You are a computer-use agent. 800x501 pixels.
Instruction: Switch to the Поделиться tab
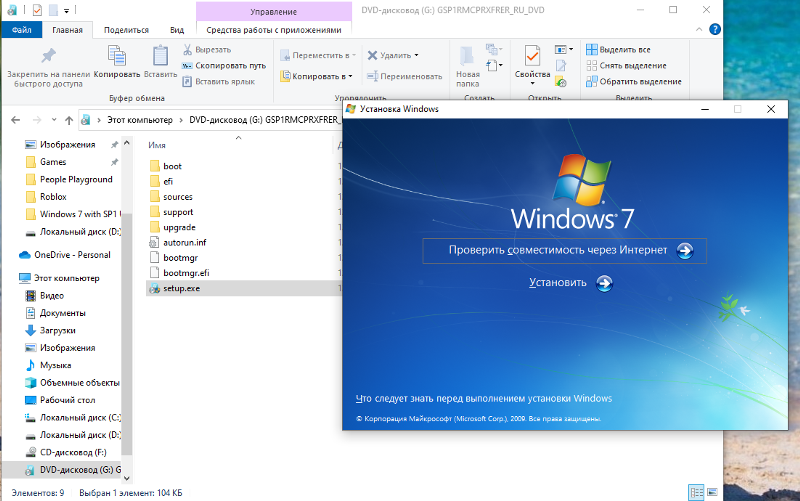tap(127, 30)
